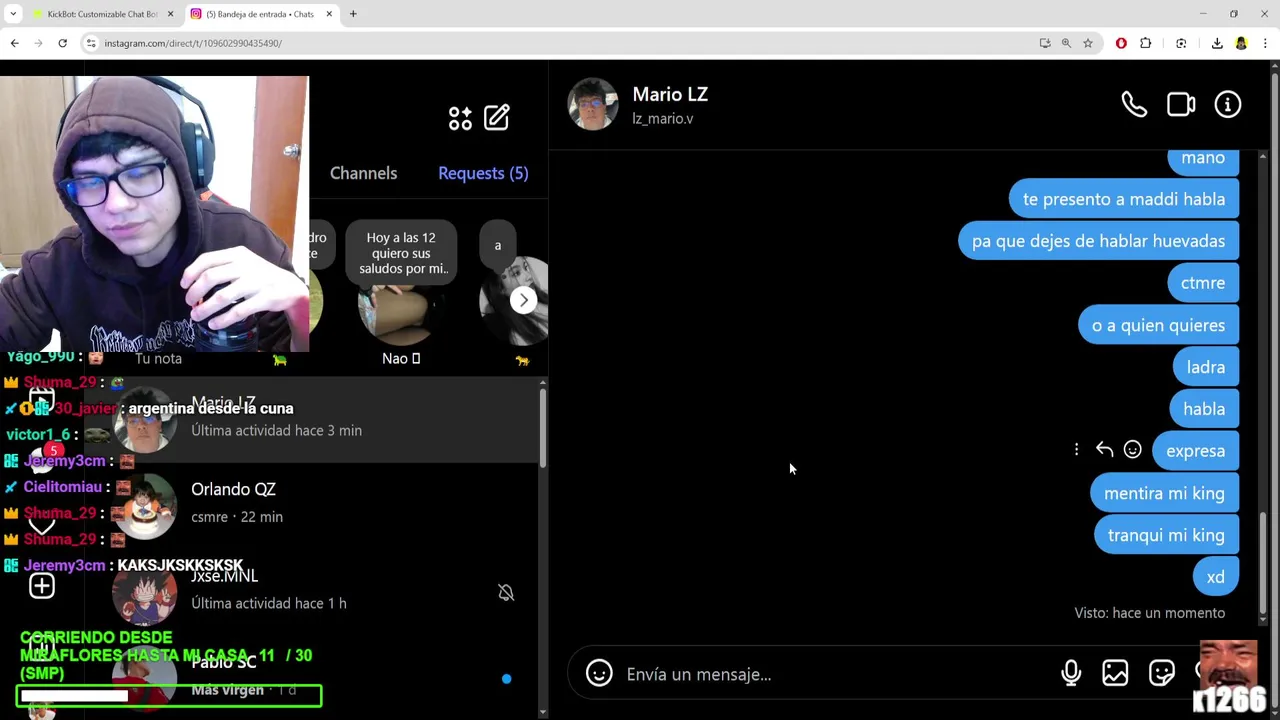Screen dimensions: 1280x720
Task: Open the sticker or GIF picker
Action: [x=1161, y=673]
